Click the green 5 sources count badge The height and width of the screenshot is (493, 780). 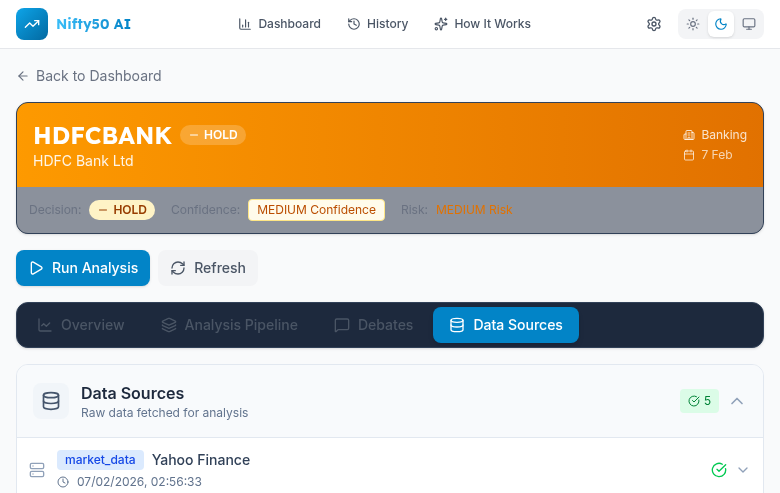click(699, 401)
